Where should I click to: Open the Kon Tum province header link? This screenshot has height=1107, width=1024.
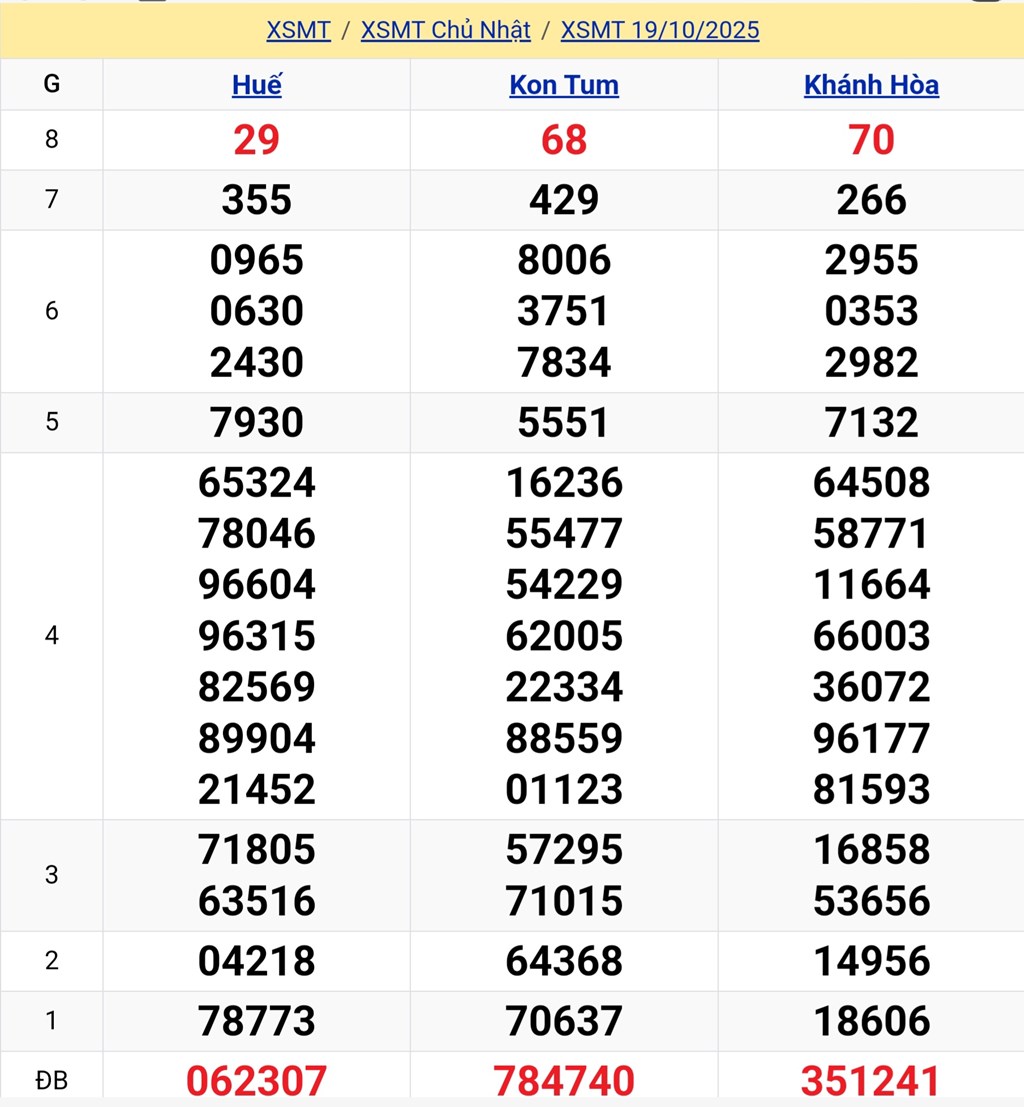tap(564, 85)
